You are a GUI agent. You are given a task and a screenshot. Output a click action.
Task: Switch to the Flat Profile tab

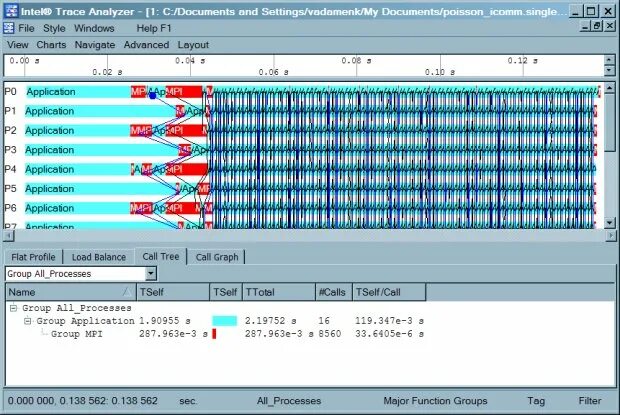[33, 257]
